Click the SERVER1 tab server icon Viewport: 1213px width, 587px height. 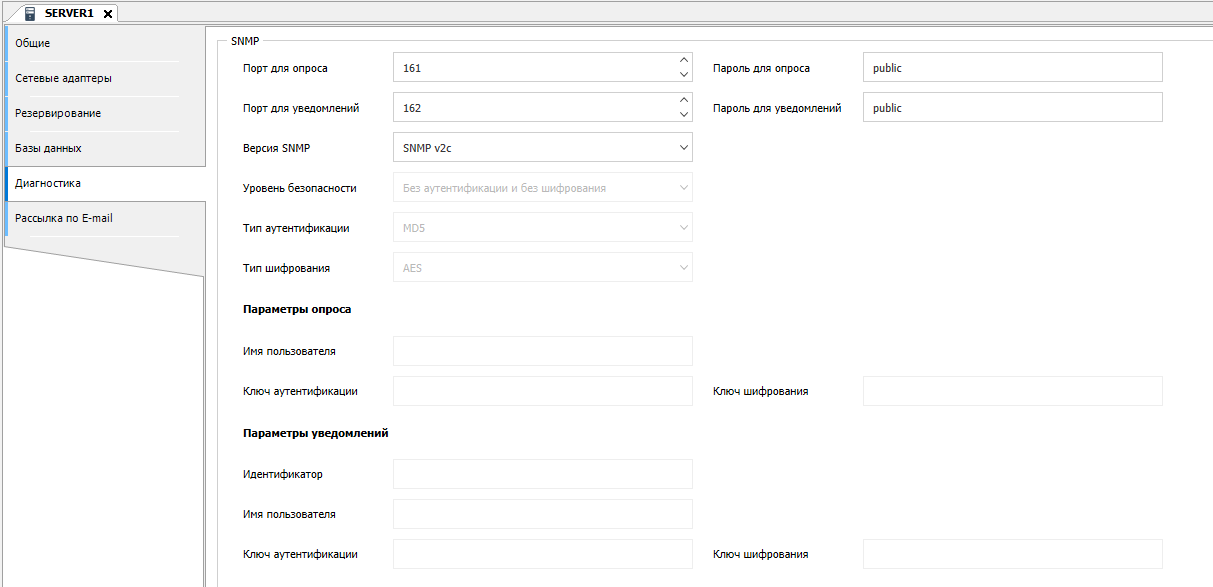pos(31,13)
